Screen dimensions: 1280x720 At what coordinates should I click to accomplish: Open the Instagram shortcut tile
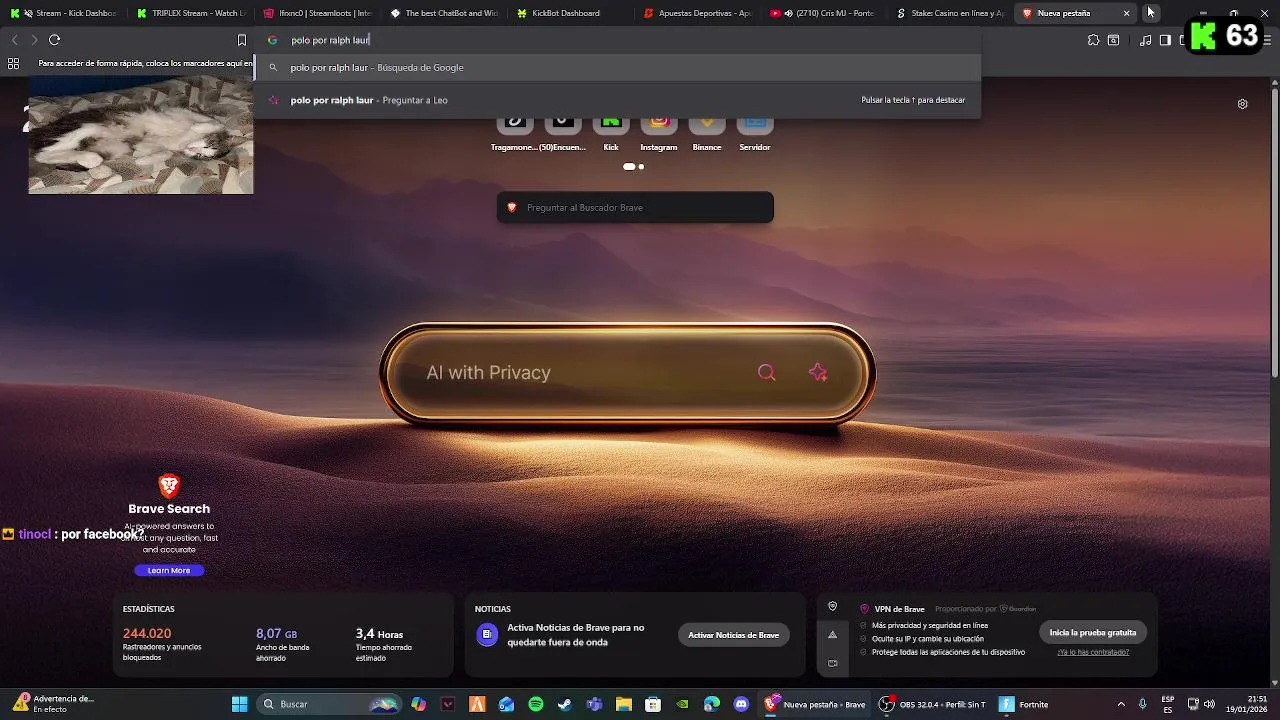(x=659, y=130)
